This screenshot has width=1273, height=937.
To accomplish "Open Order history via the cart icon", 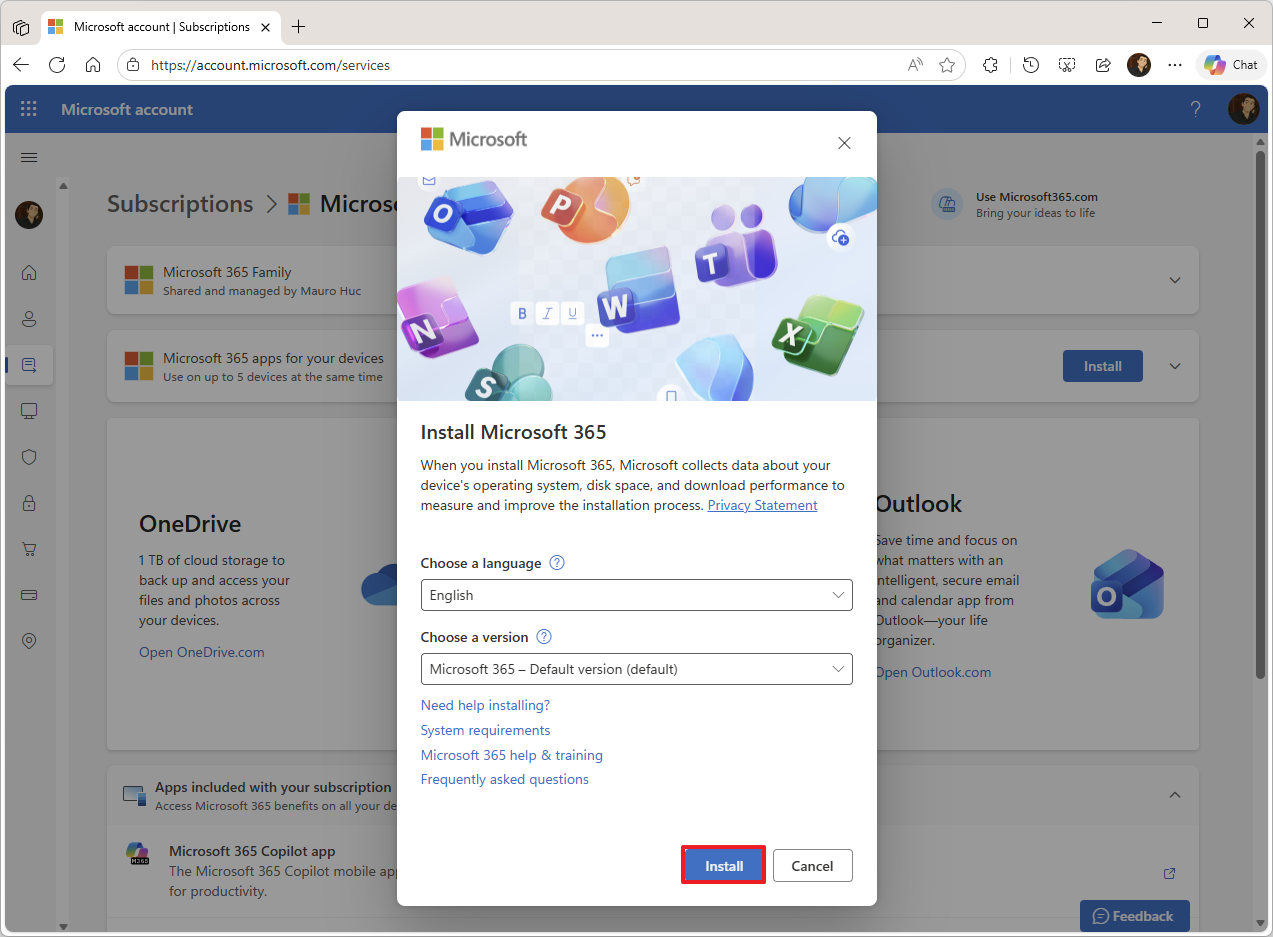I will point(29,549).
